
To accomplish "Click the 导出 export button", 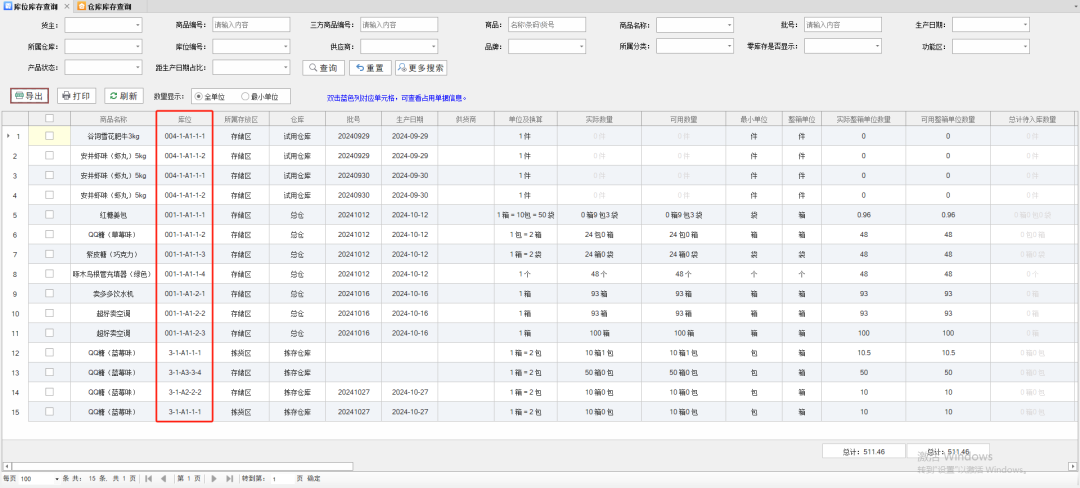I will point(30,96).
